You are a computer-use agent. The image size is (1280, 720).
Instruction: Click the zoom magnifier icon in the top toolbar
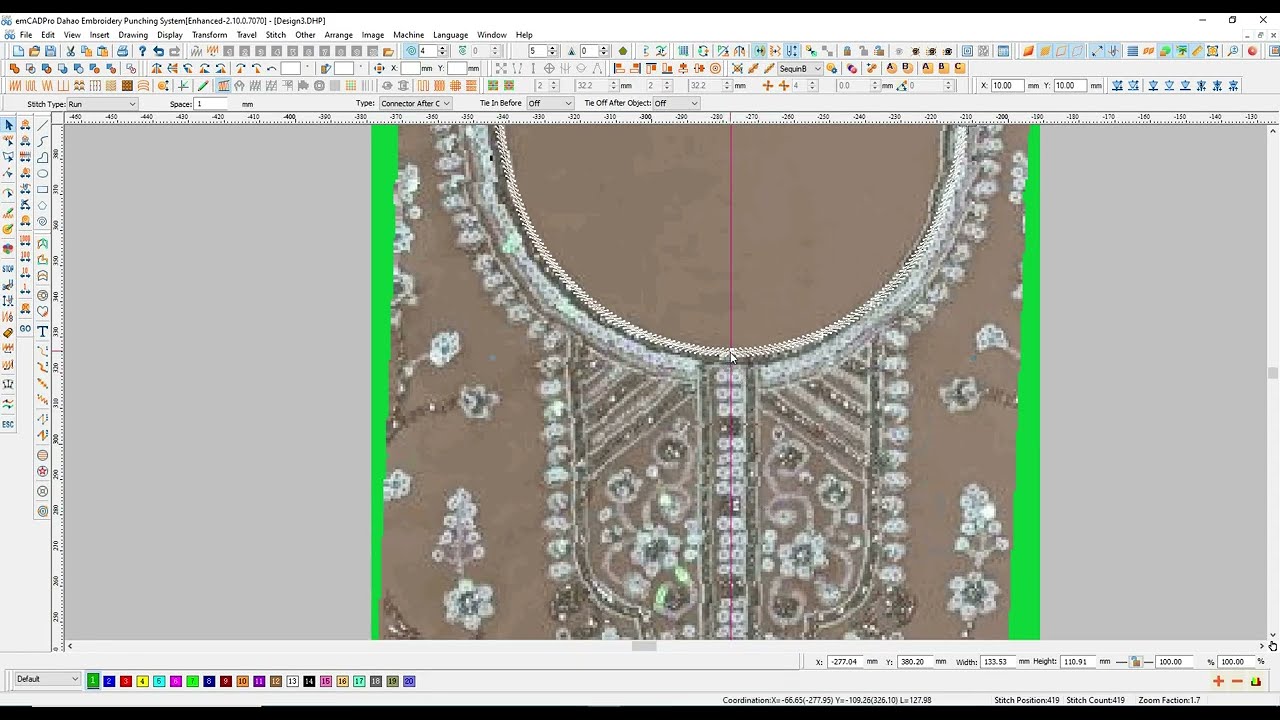[1233, 51]
